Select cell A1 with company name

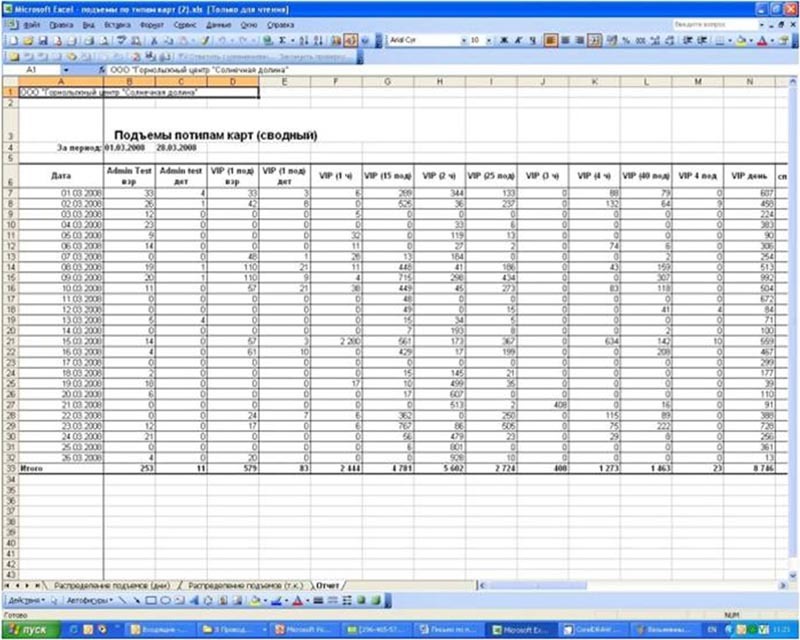tap(60, 92)
